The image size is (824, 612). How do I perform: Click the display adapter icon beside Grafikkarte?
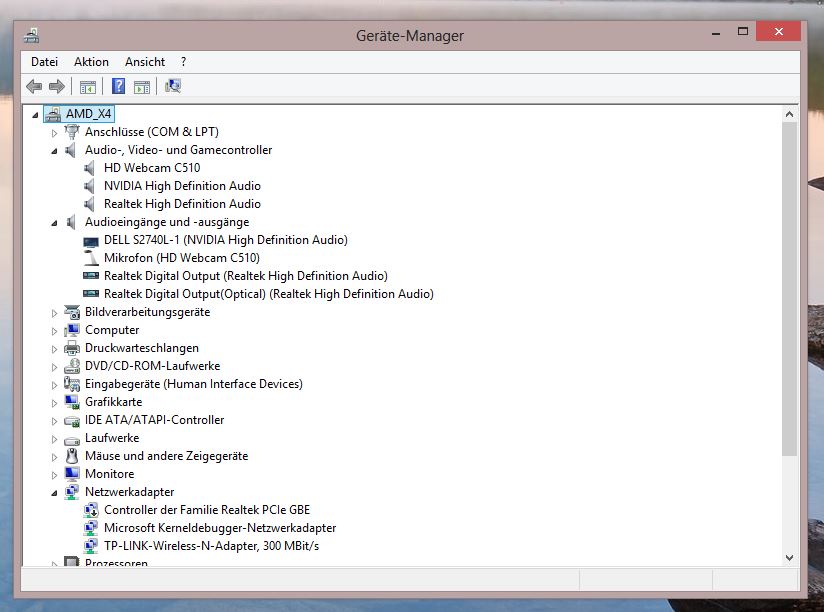pos(72,402)
